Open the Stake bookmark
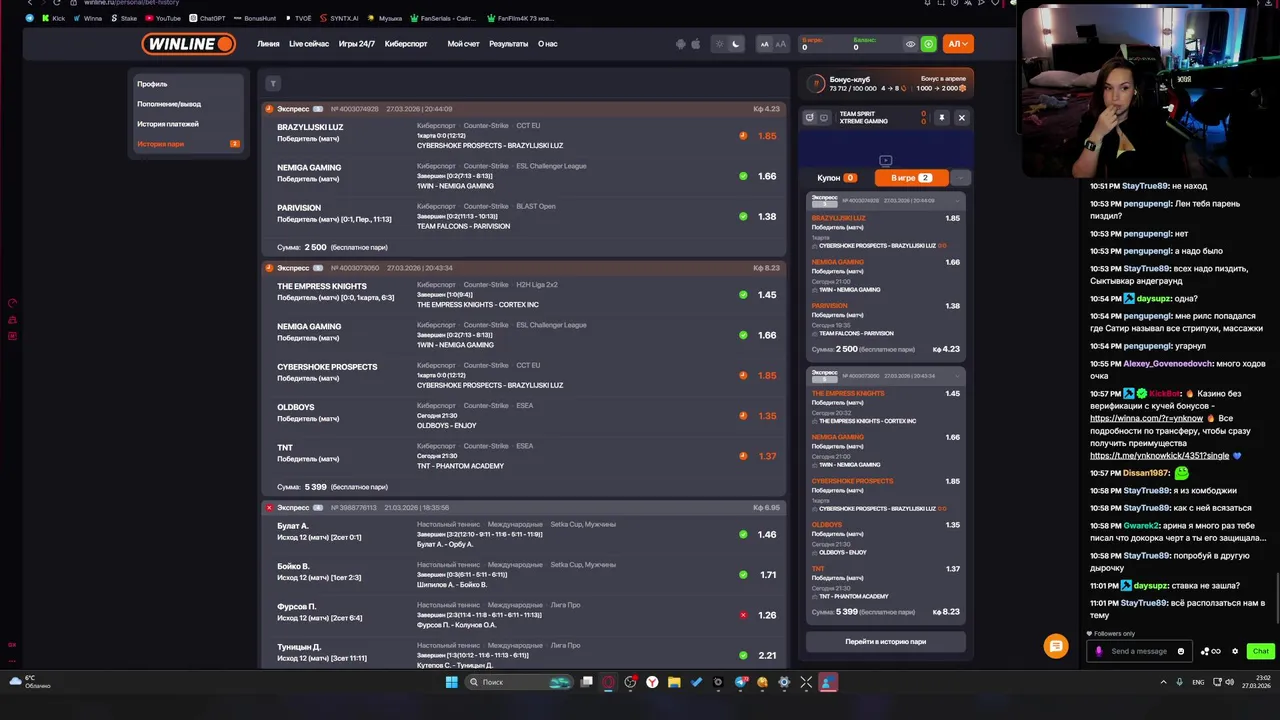 pyautogui.click(x=124, y=18)
